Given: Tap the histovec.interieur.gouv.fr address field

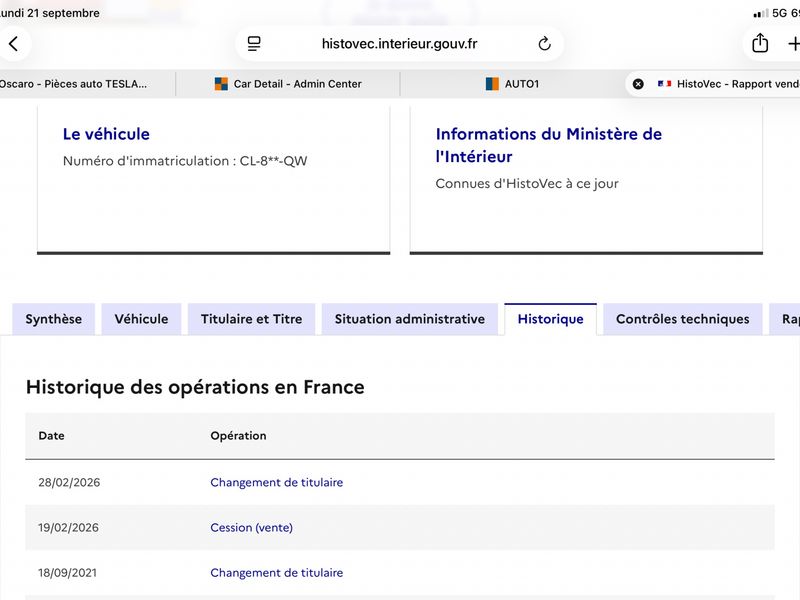Looking at the screenshot, I should [399, 44].
